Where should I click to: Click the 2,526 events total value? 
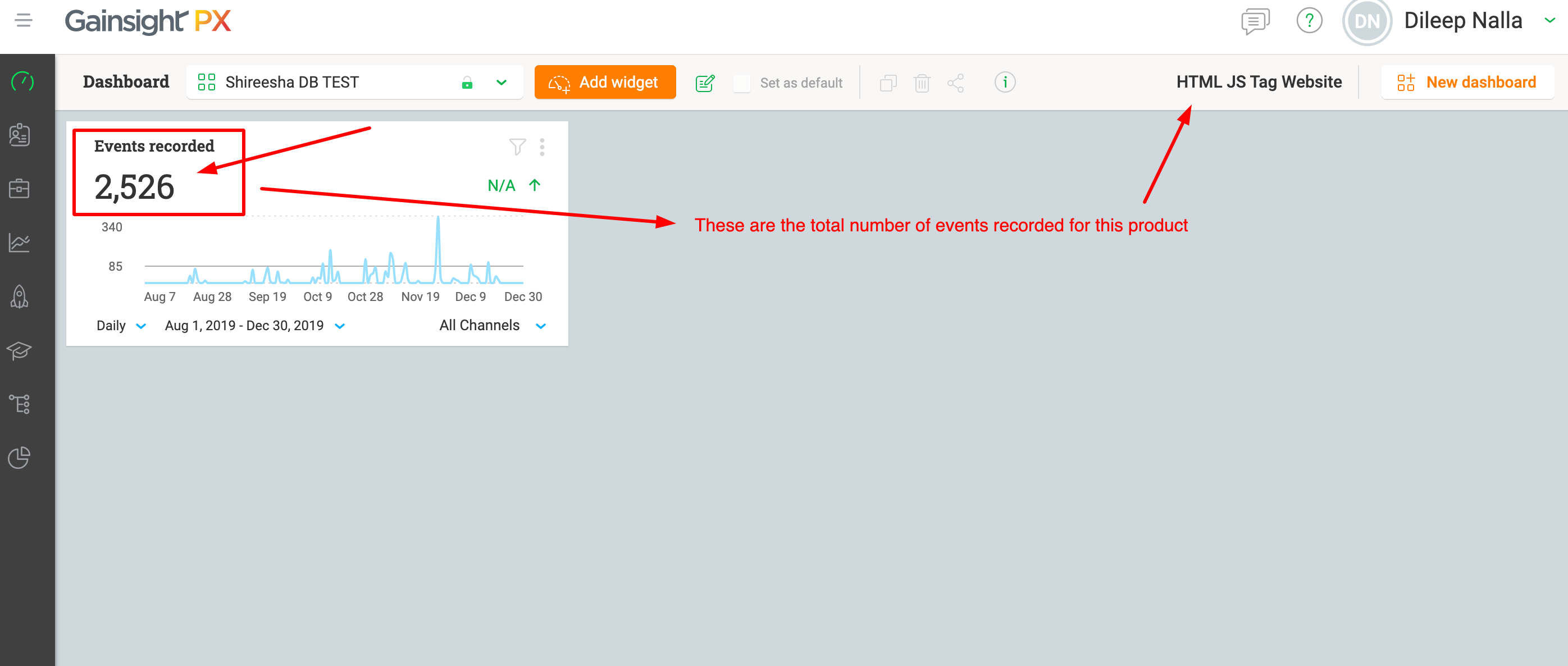pyautogui.click(x=134, y=187)
